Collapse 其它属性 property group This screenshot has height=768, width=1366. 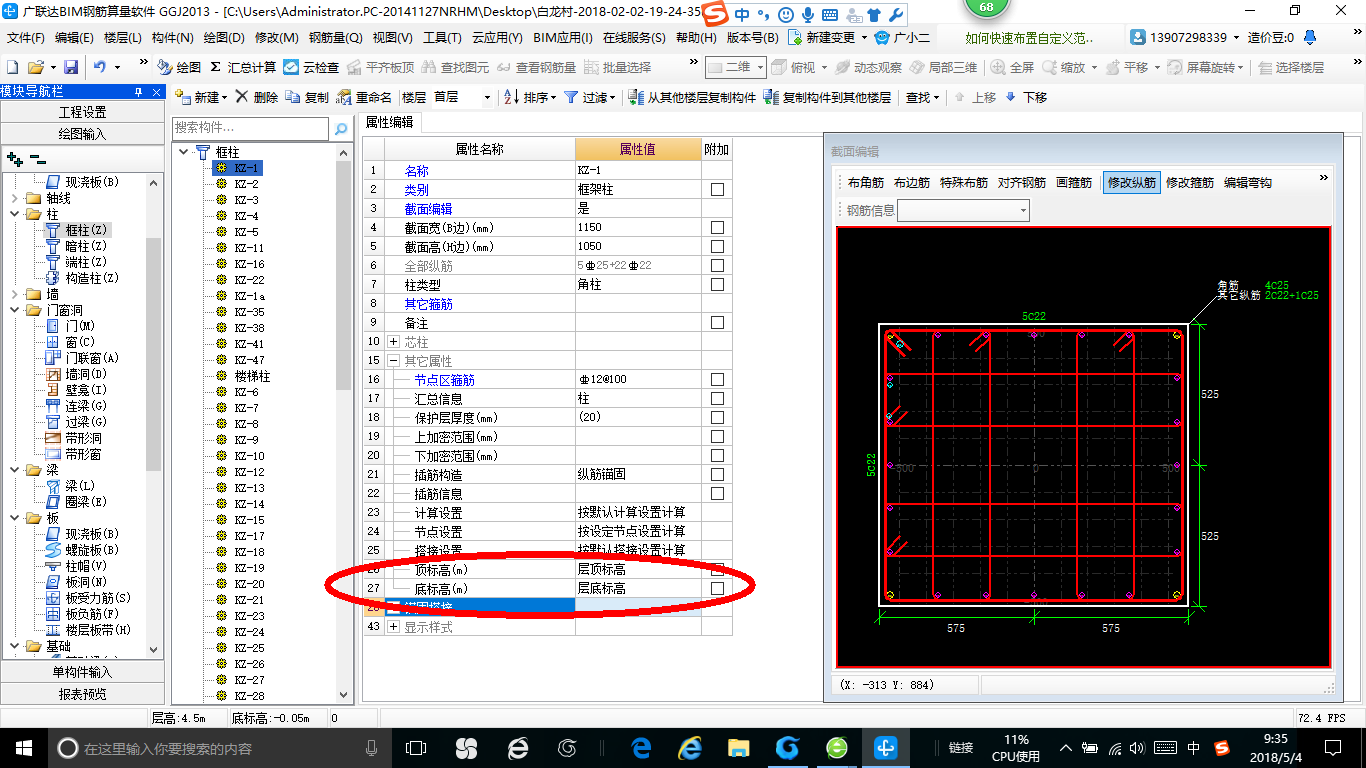point(394,361)
